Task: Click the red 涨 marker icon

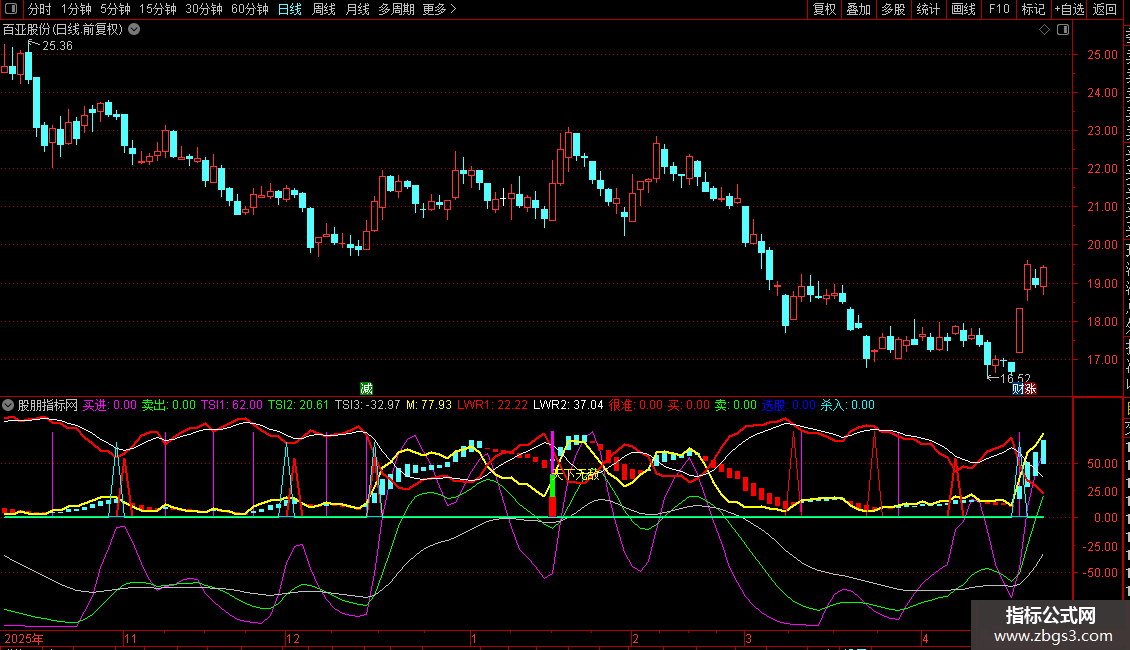Action: click(x=1031, y=389)
